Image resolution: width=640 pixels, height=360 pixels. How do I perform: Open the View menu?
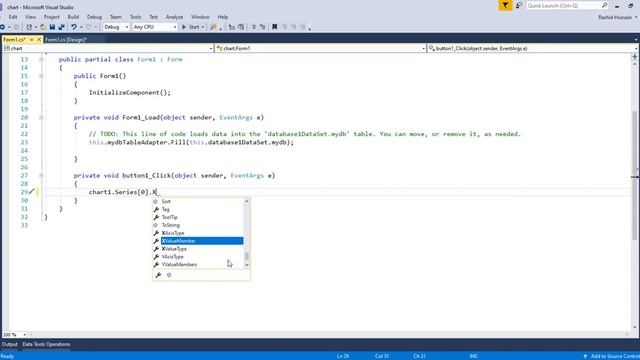[31, 17]
